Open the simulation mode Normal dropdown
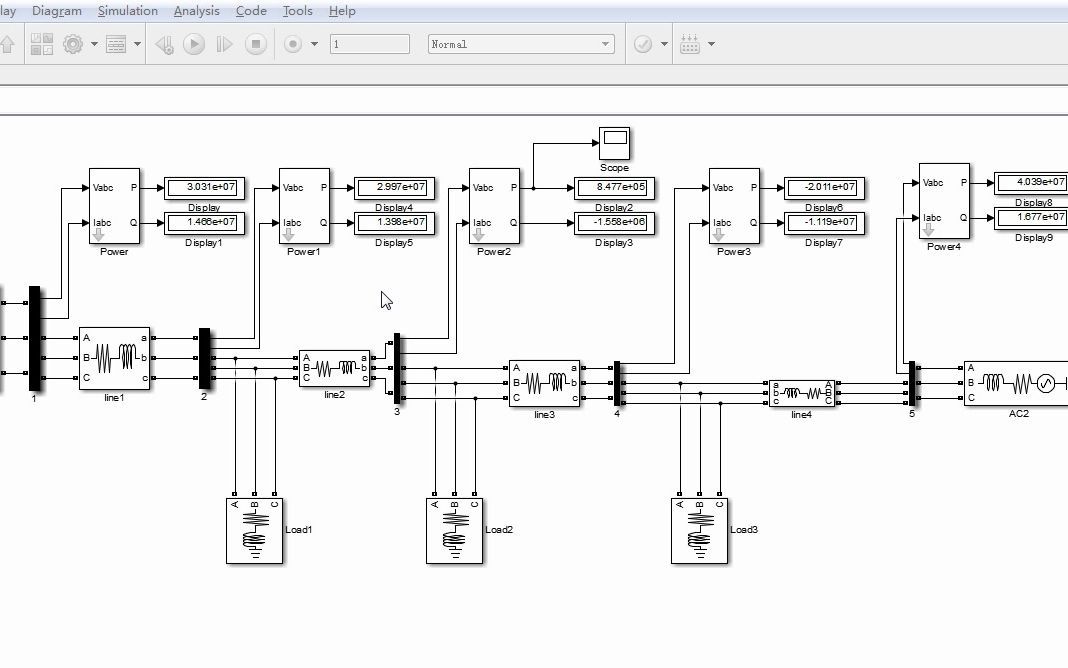This screenshot has width=1068, height=668. pyautogui.click(x=521, y=44)
